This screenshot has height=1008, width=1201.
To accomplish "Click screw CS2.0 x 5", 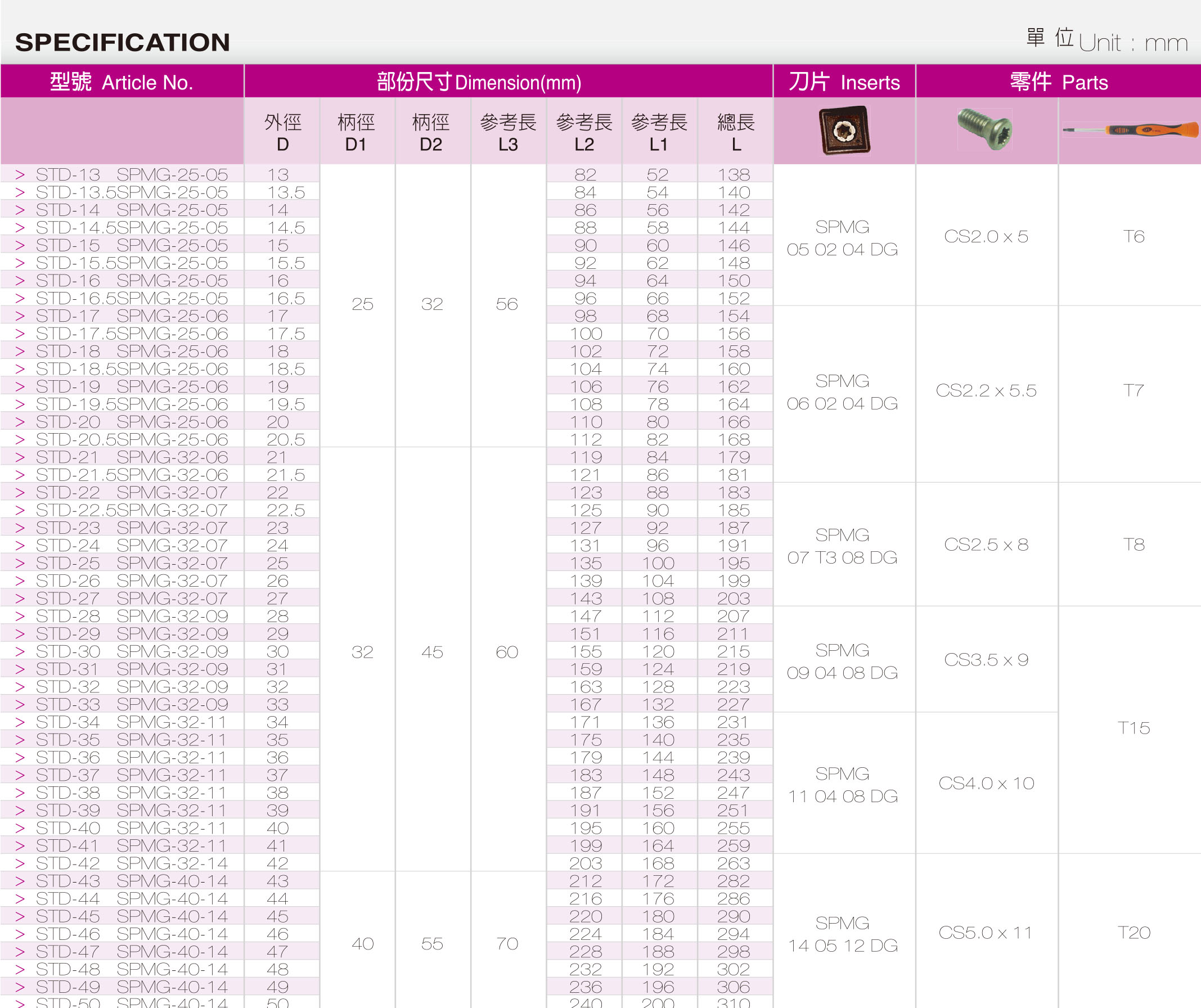I will [x=986, y=236].
